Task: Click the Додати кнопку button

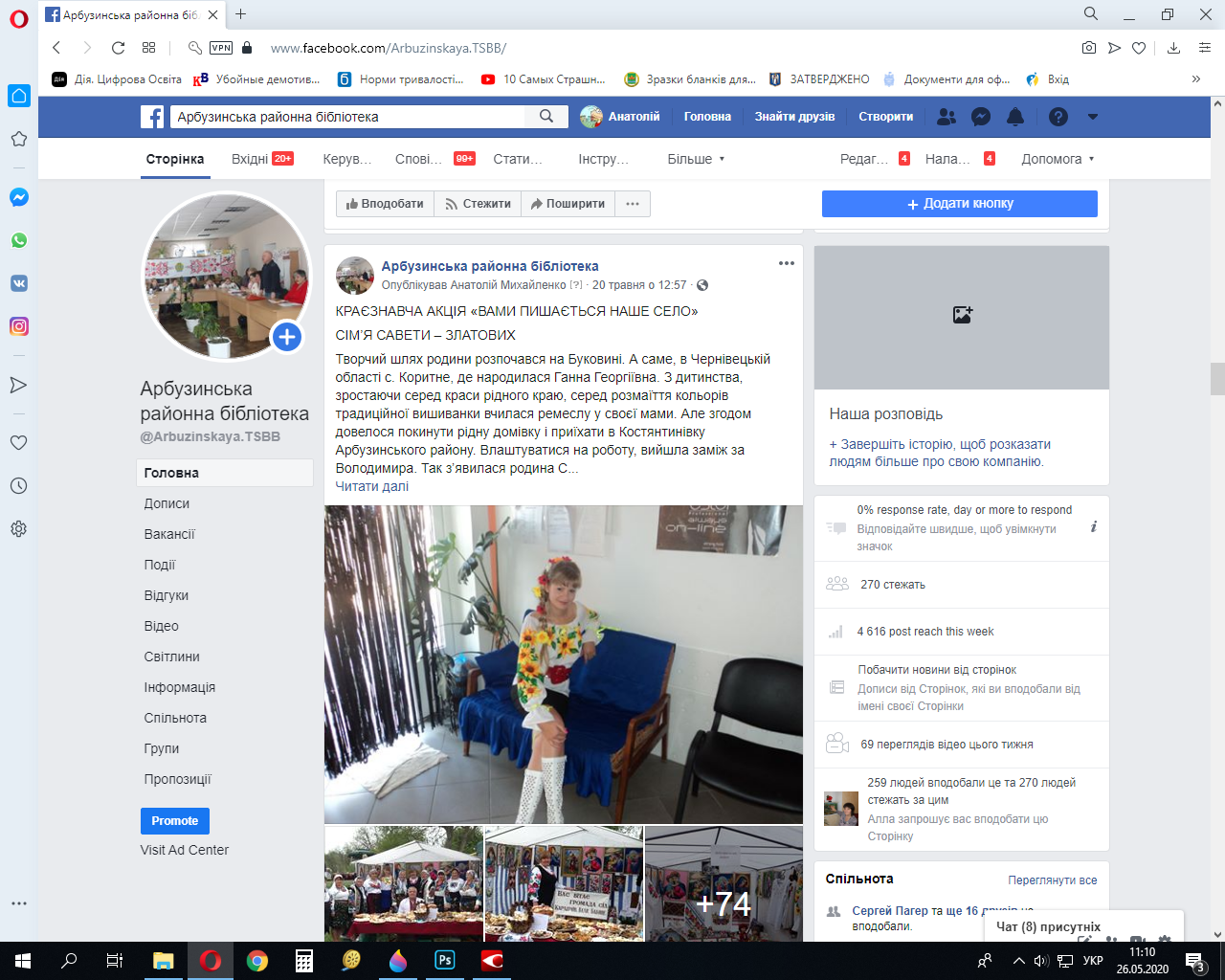Action: (x=959, y=204)
